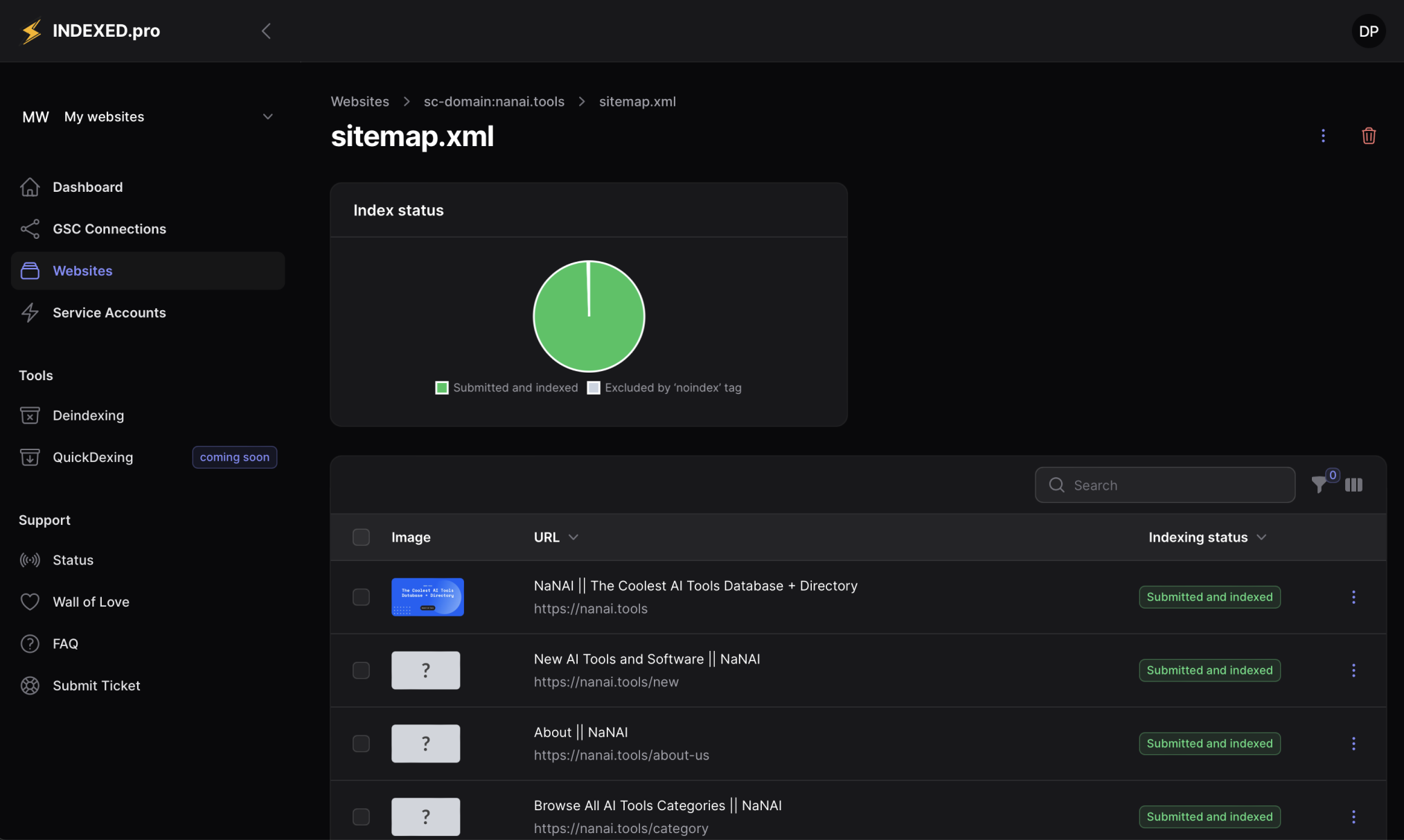Tick the select-all checkbox in table header
This screenshot has width=1404, height=840.
coord(361,537)
